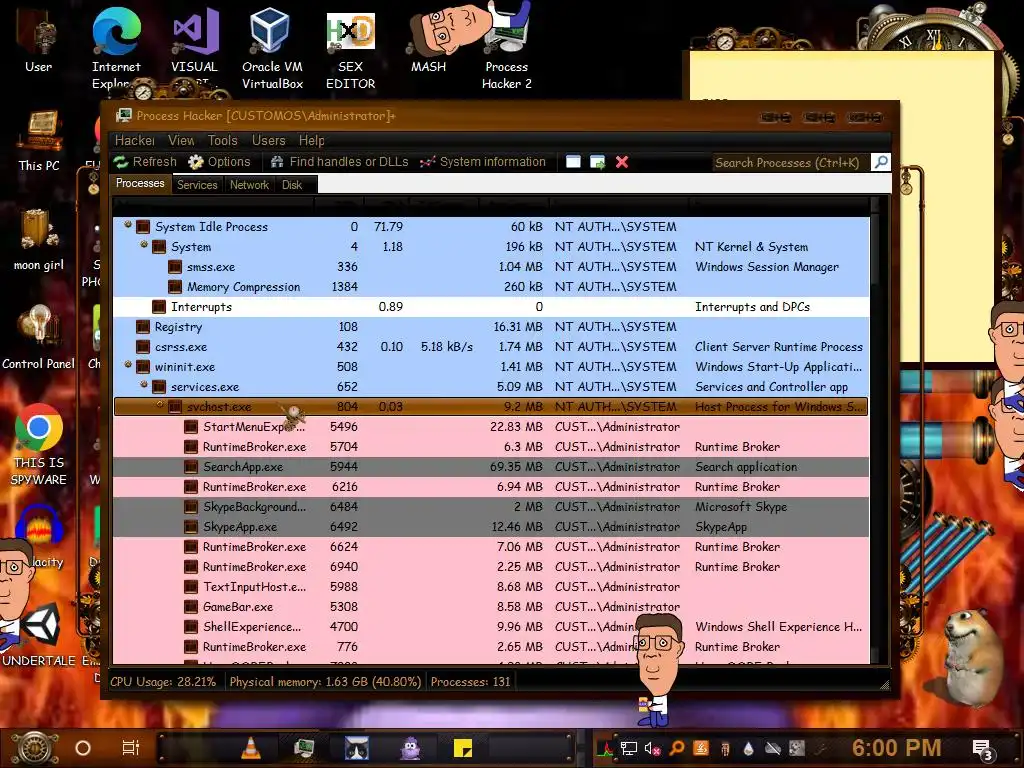Open Task View on the taskbar
1024x768 pixels.
[x=131, y=748]
